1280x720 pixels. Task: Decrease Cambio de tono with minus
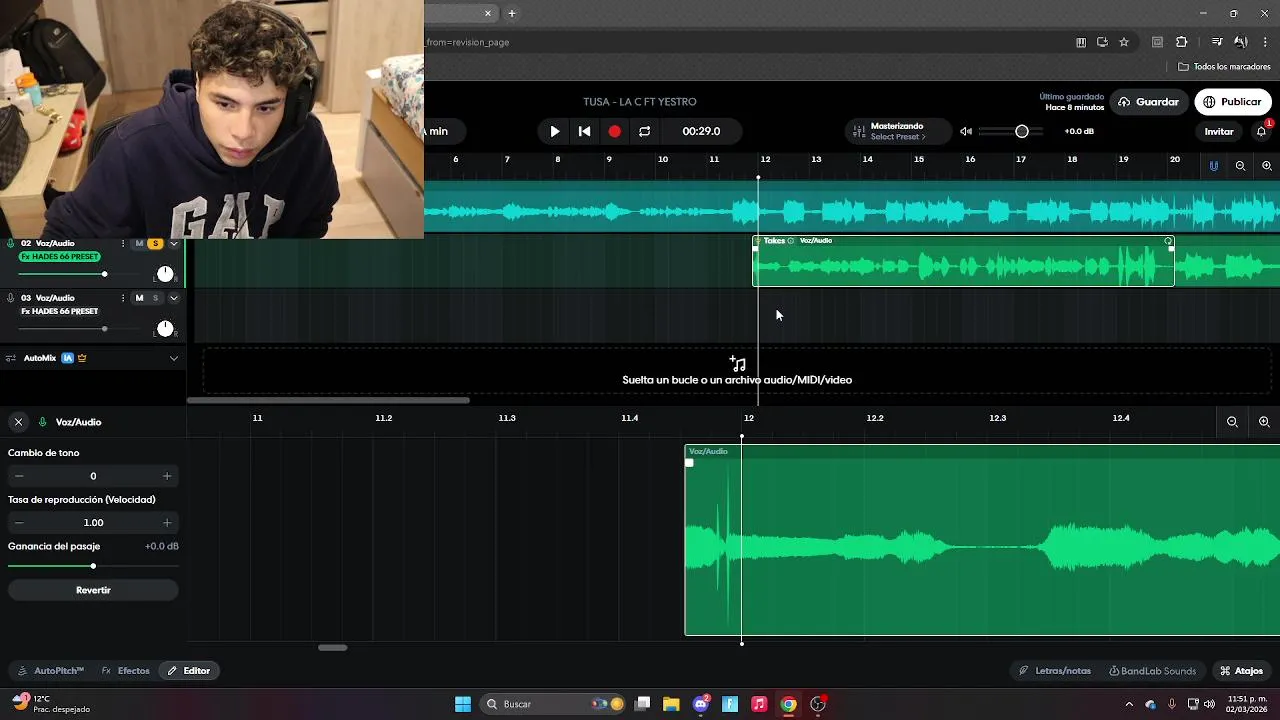pyautogui.click(x=19, y=476)
